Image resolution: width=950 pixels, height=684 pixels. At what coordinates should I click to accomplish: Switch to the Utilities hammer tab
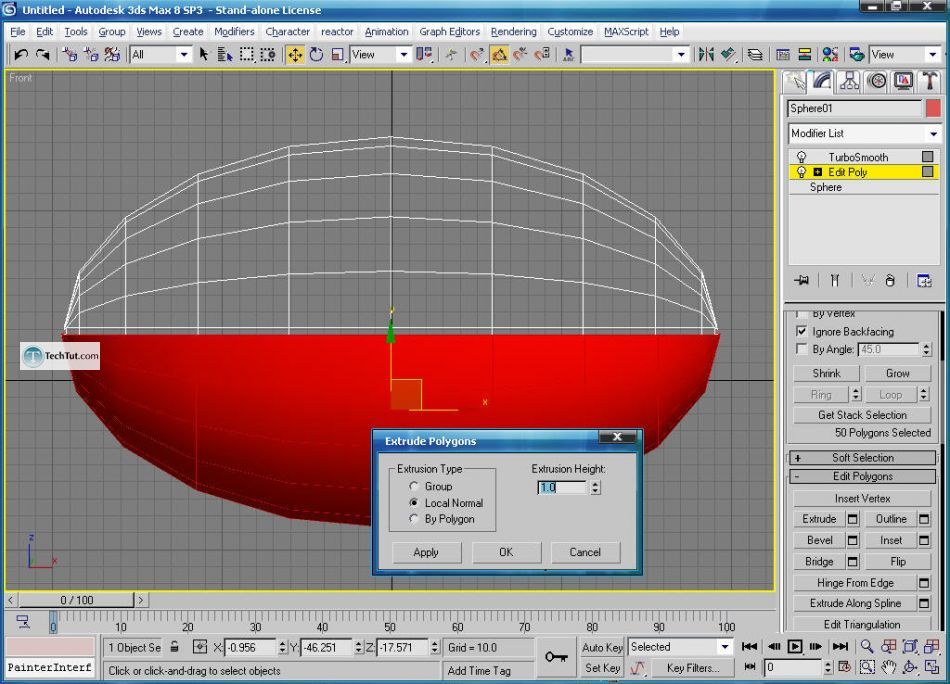pos(929,81)
